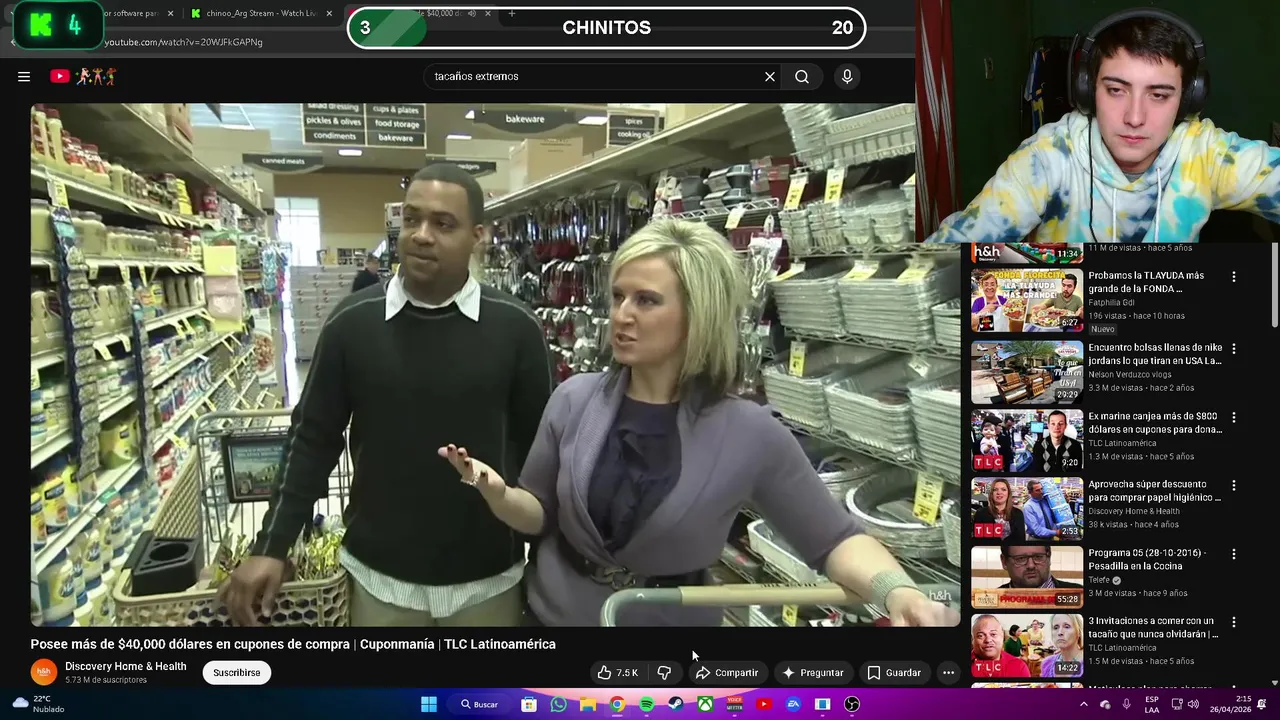Open OBS Studio from the taskbar
This screenshot has height=720, width=1280.
coord(852,704)
